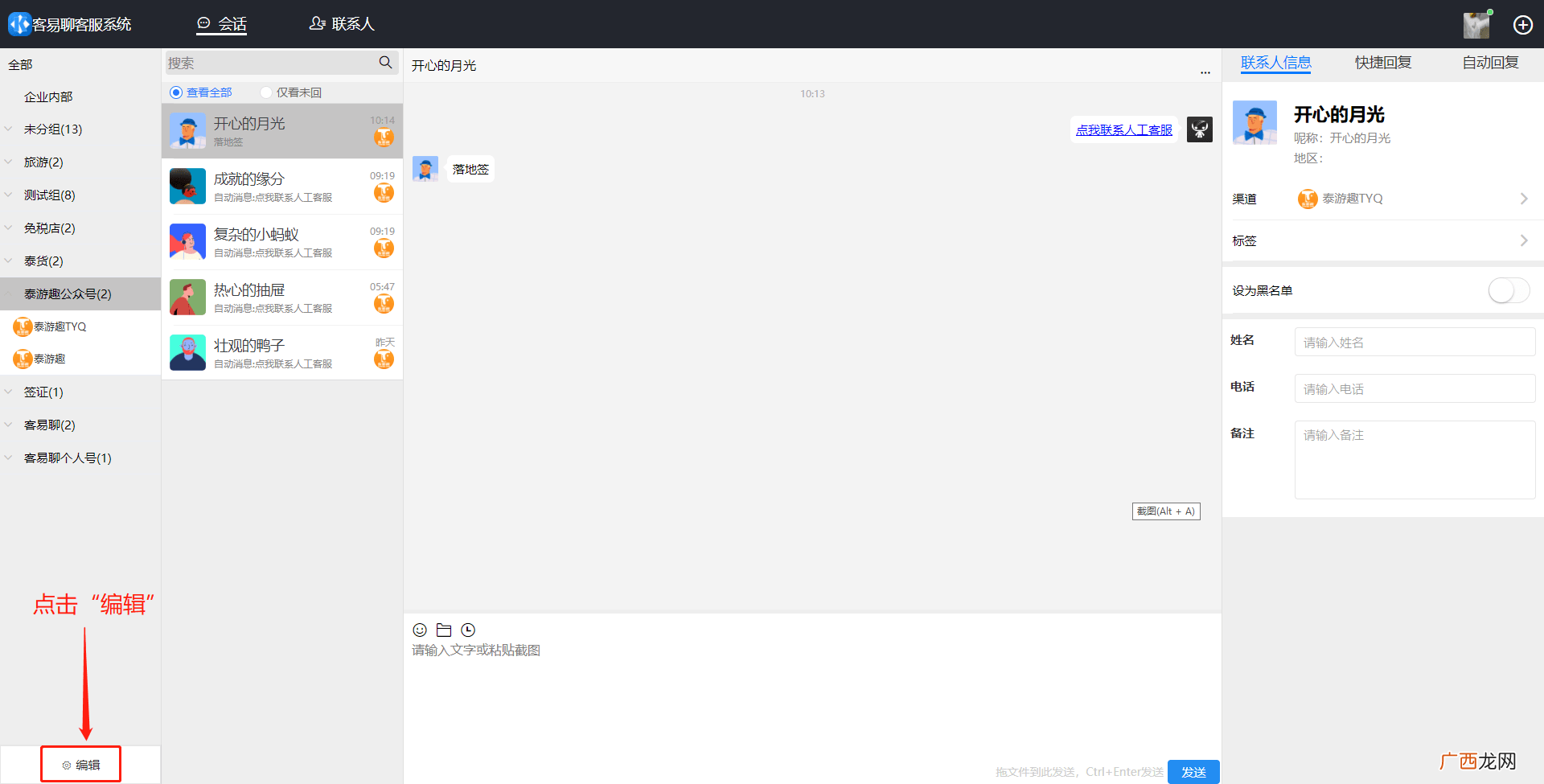The width and height of the screenshot is (1544, 784).
Task: Open the 渠道 row chevron
Action: coord(1524,199)
